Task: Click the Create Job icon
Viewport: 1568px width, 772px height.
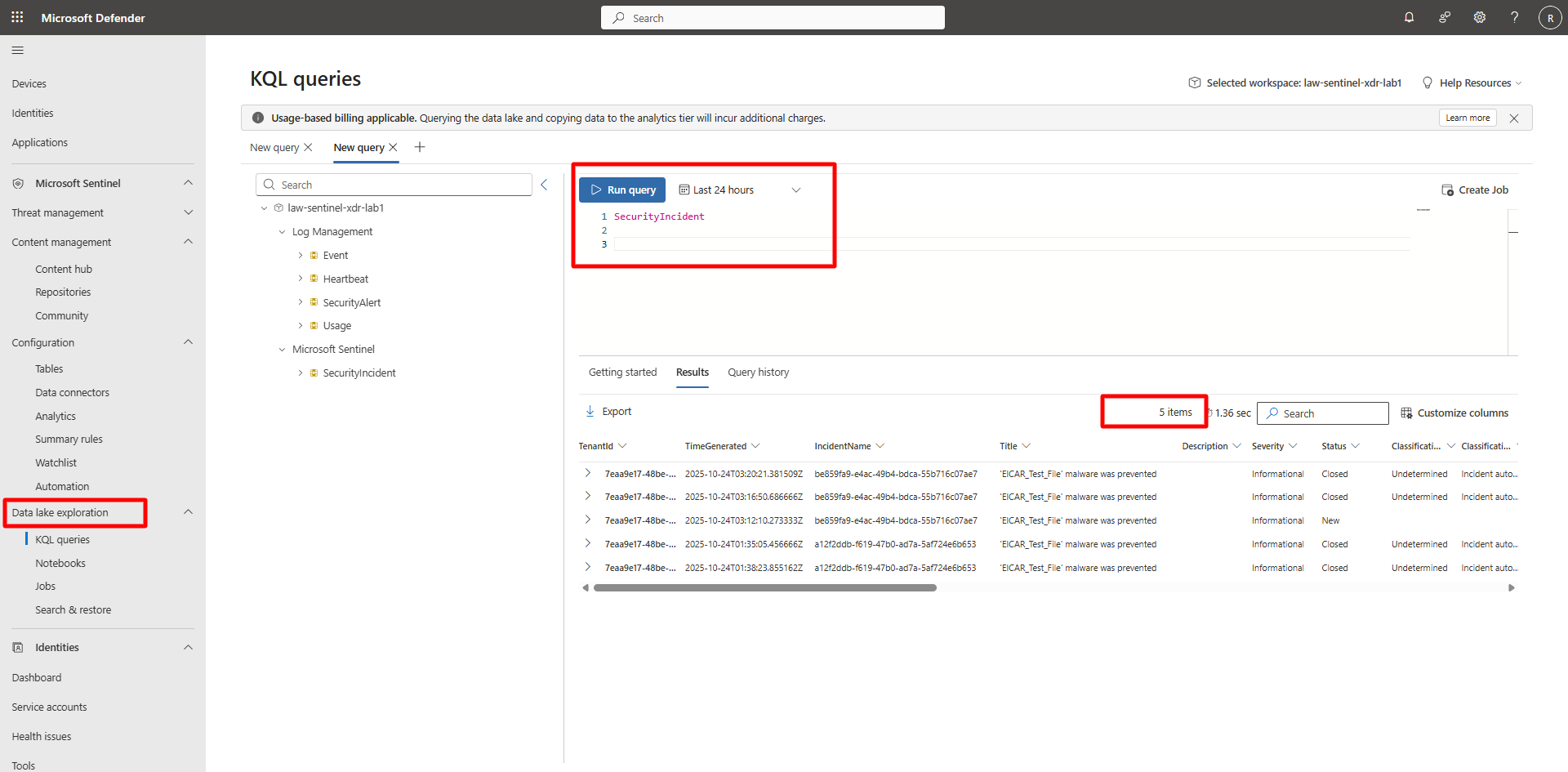Action: pyautogui.click(x=1447, y=190)
